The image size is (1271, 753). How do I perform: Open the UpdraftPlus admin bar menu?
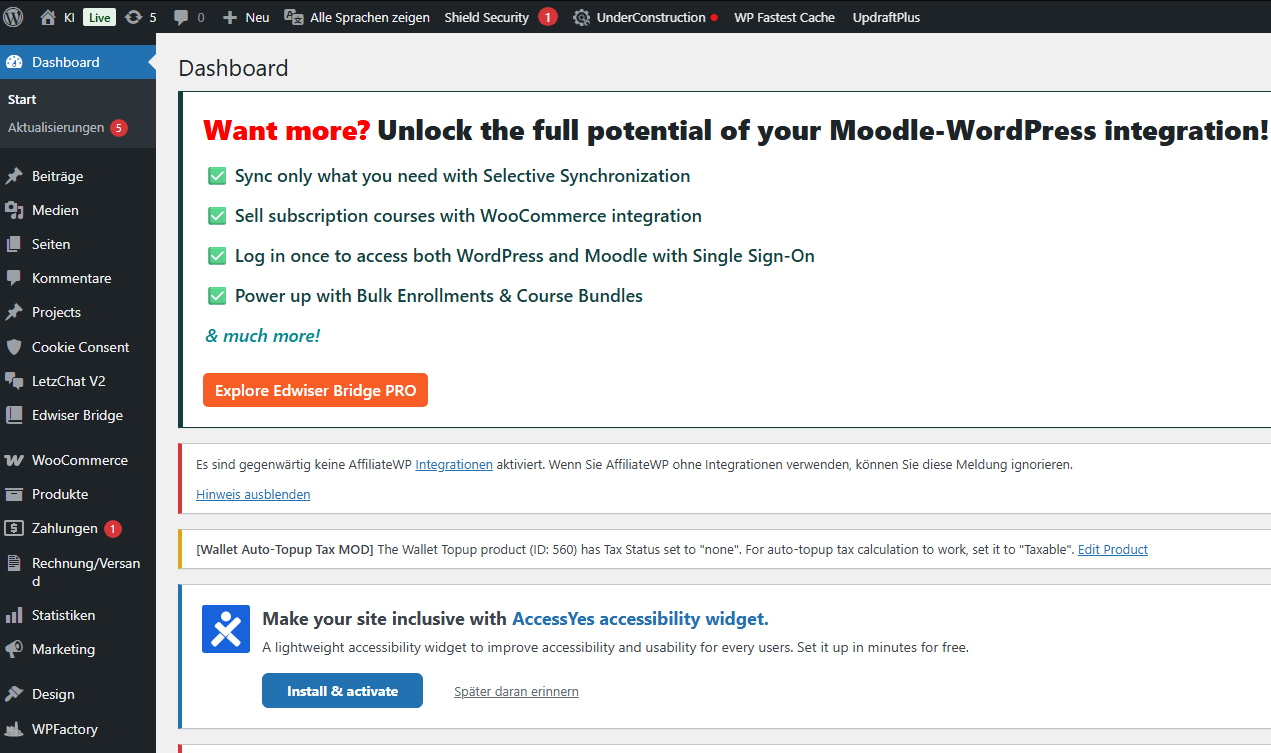[x=886, y=17]
